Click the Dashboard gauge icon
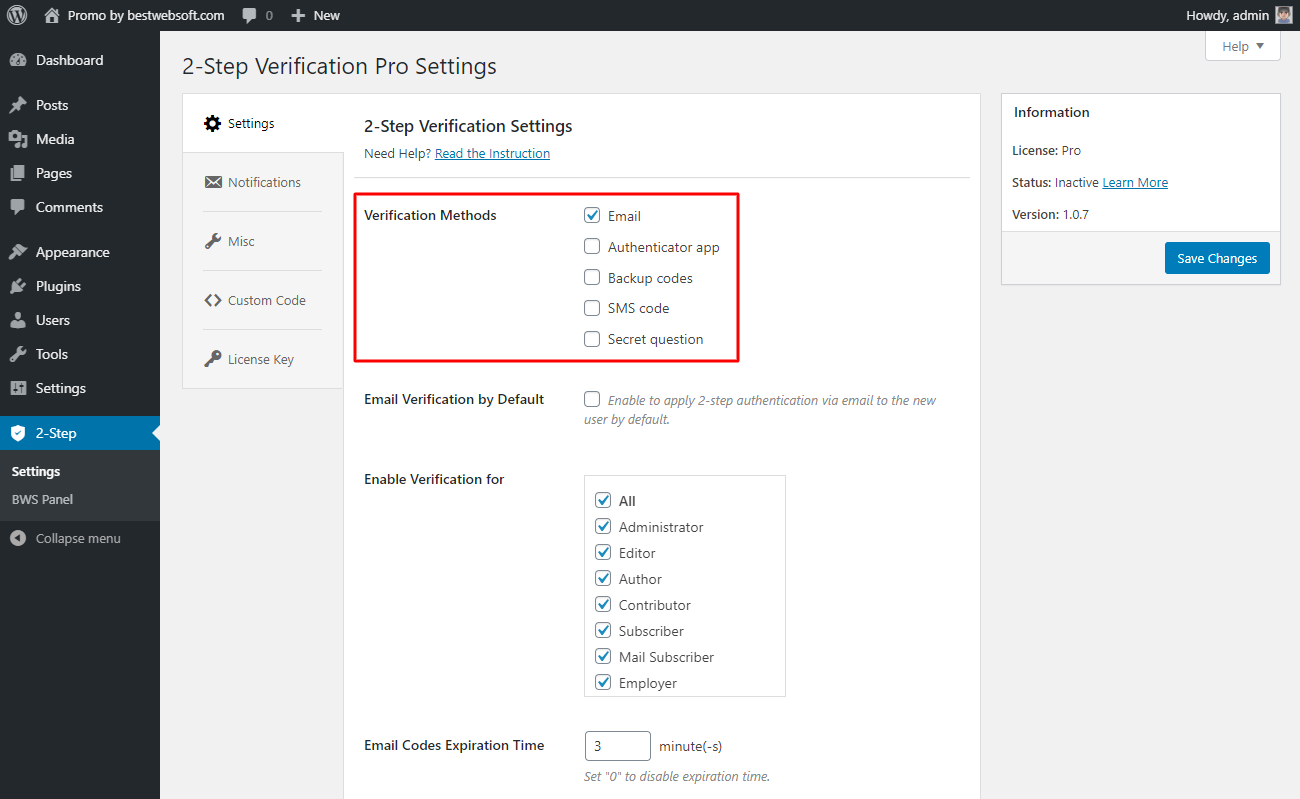The height and width of the screenshot is (799, 1300). (x=18, y=60)
